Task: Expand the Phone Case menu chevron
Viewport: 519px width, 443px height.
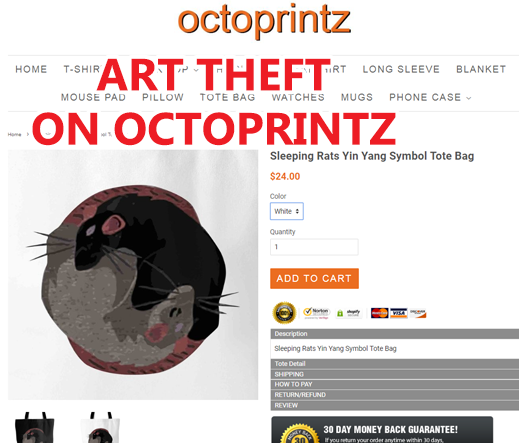Action: click(x=469, y=98)
